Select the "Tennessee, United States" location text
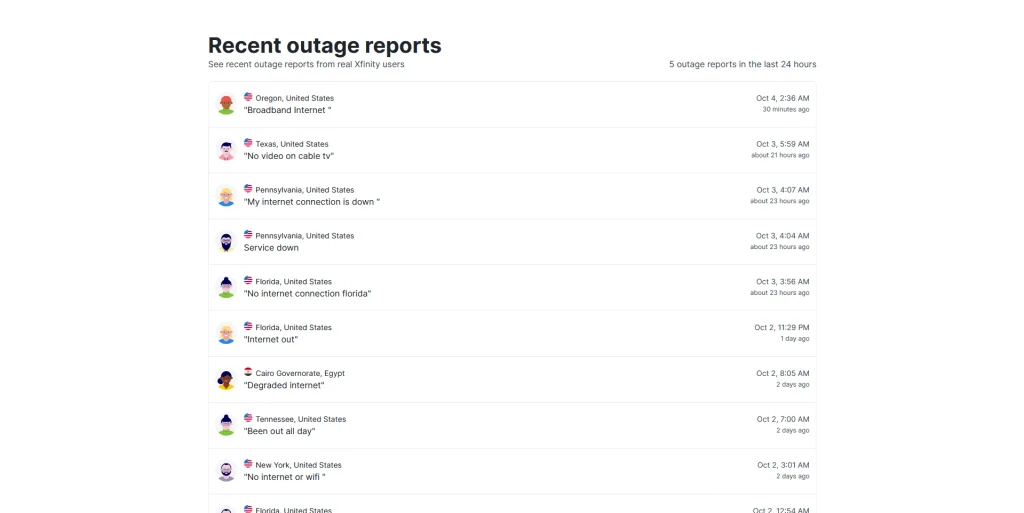The image size is (1024, 513). (300, 419)
